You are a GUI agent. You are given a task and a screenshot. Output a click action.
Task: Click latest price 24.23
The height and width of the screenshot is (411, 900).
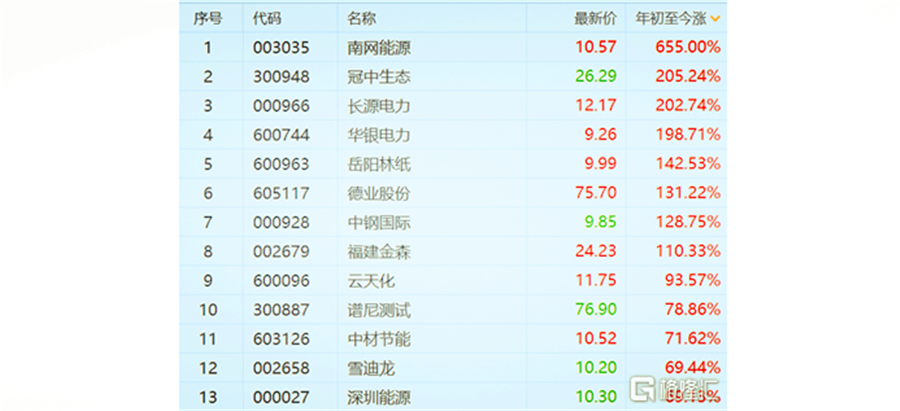tap(596, 252)
